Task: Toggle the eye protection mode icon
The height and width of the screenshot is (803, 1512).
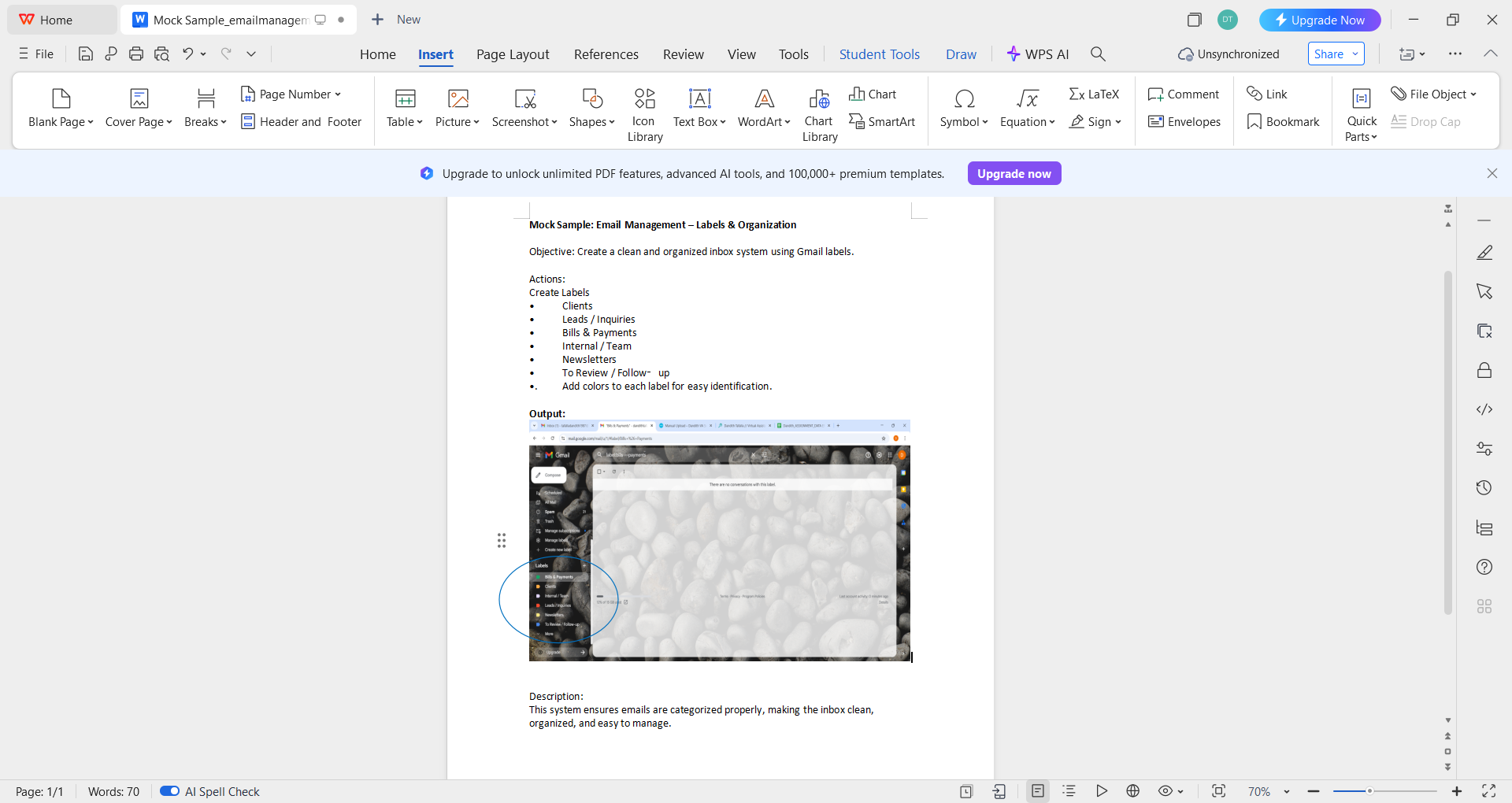Action: [1166, 791]
